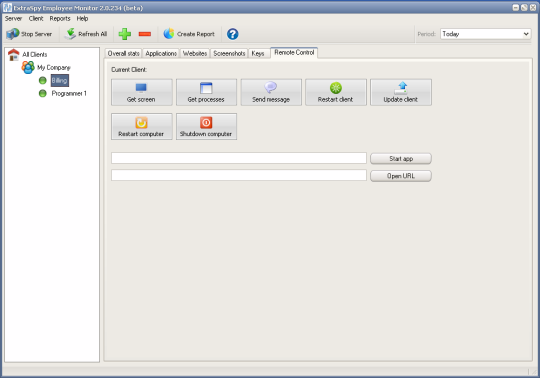540x378 pixels.
Task: Open the Client menu
Action: (x=36, y=19)
